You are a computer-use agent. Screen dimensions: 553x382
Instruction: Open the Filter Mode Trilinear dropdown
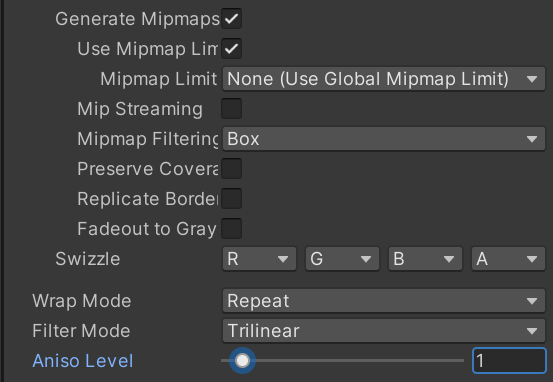pyautogui.click(x=384, y=331)
